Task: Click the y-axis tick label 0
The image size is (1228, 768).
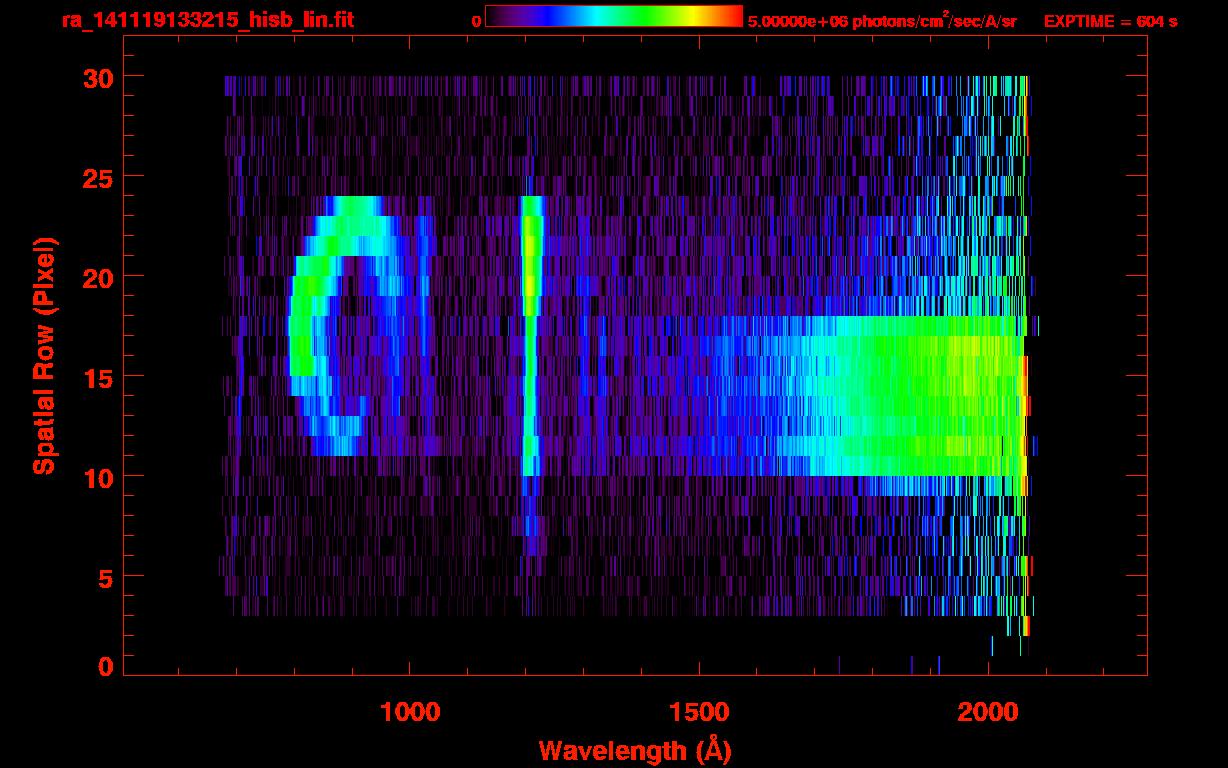Action: (x=106, y=667)
